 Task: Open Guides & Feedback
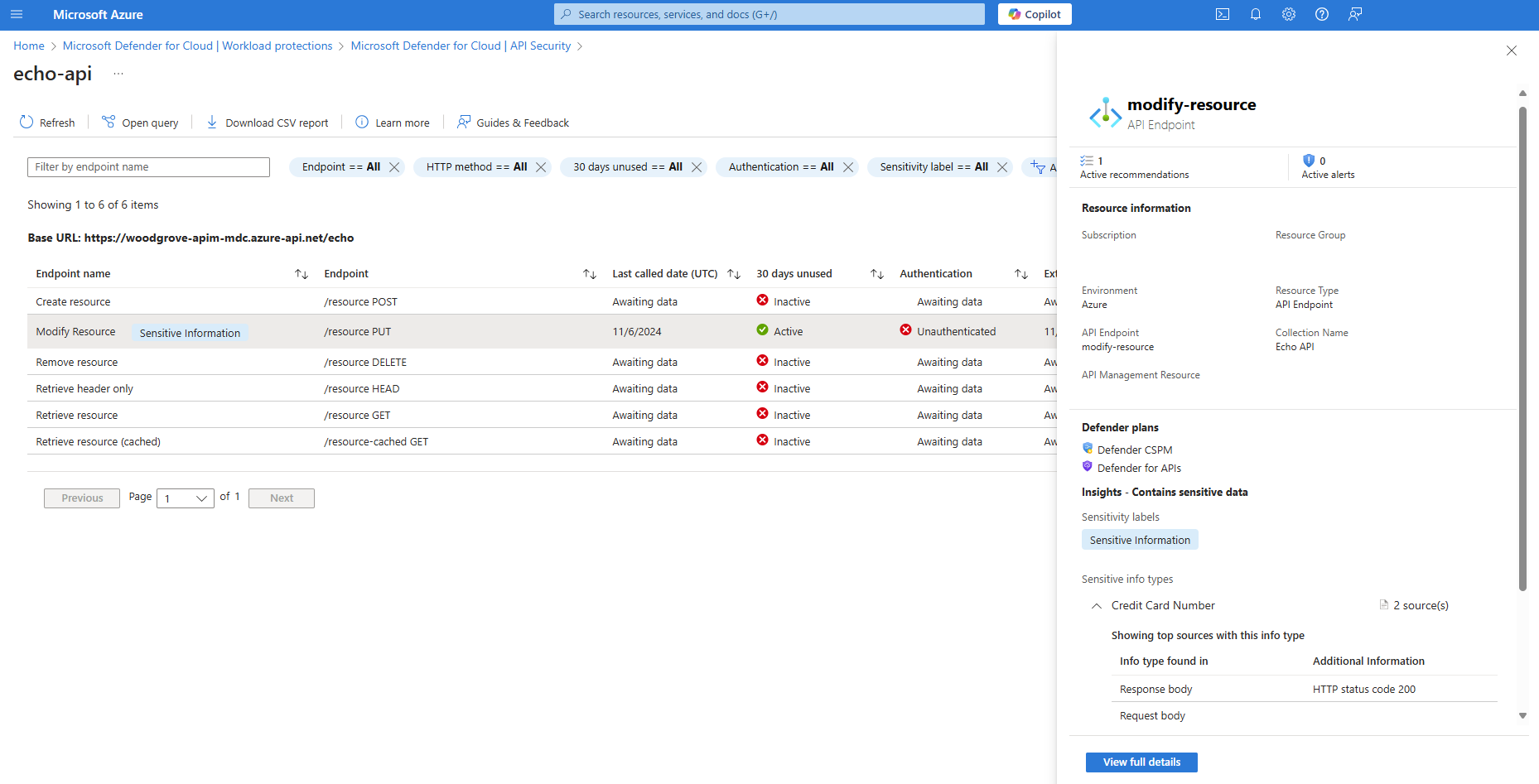tap(513, 123)
